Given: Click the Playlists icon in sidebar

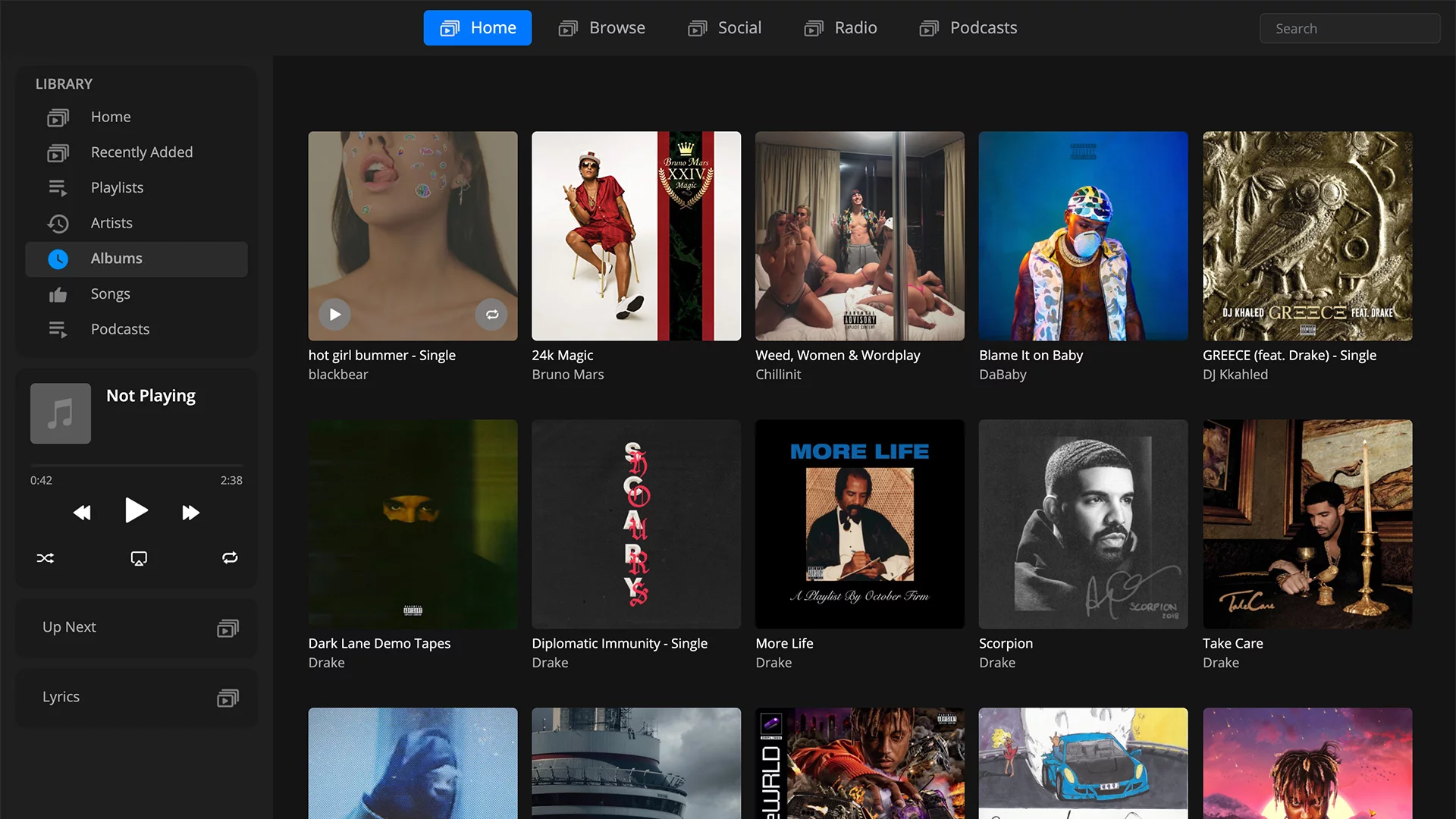Looking at the screenshot, I should [x=56, y=187].
